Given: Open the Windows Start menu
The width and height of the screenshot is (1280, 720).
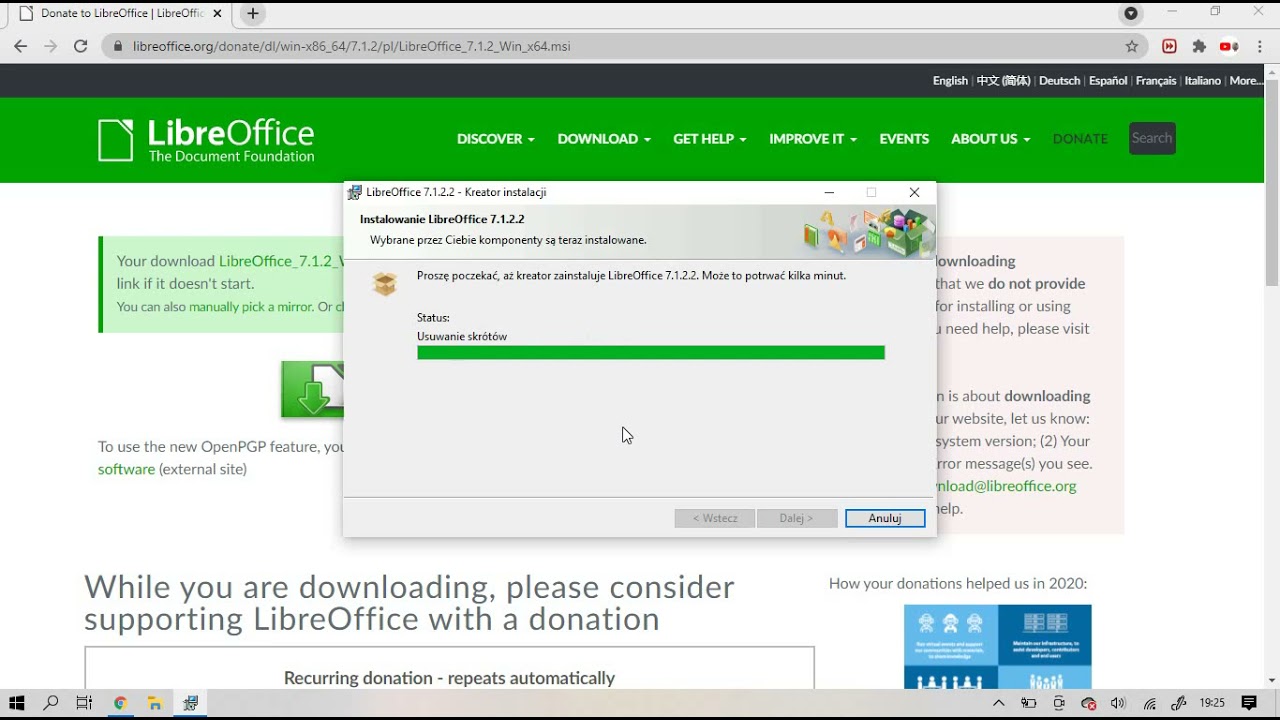Looking at the screenshot, I should 17,703.
